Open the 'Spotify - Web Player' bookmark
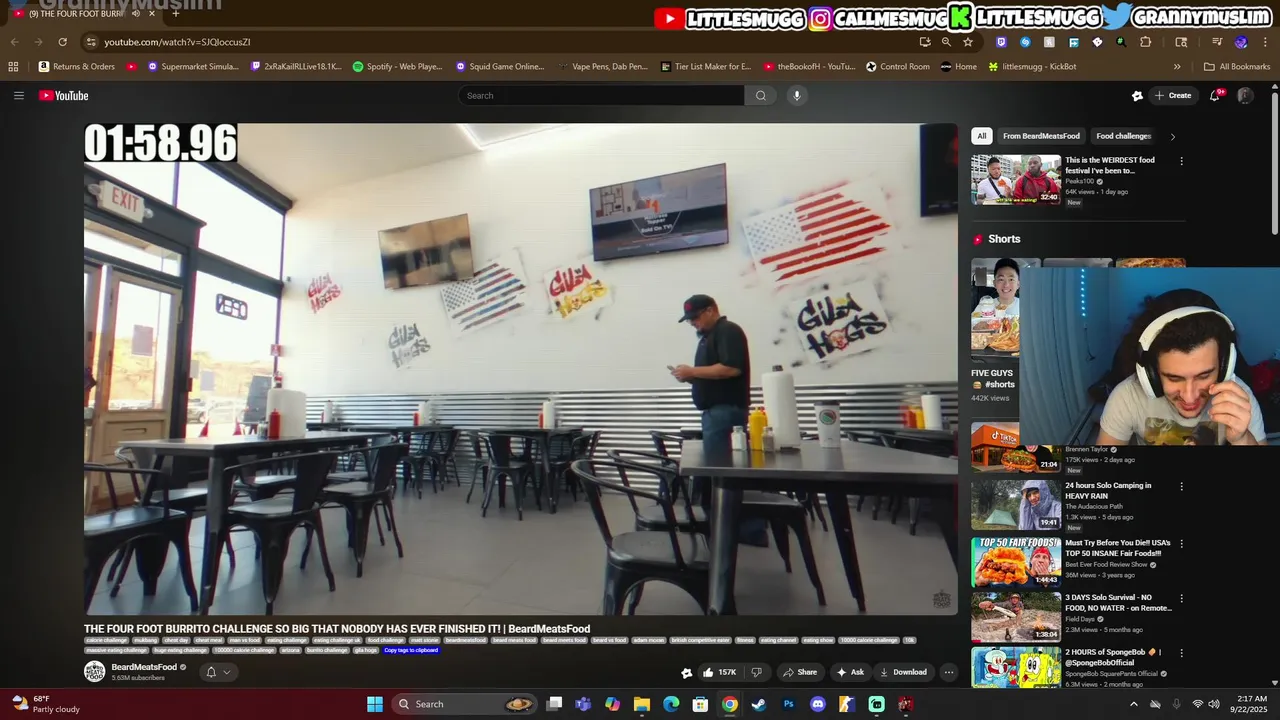 click(x=397, y=66)
